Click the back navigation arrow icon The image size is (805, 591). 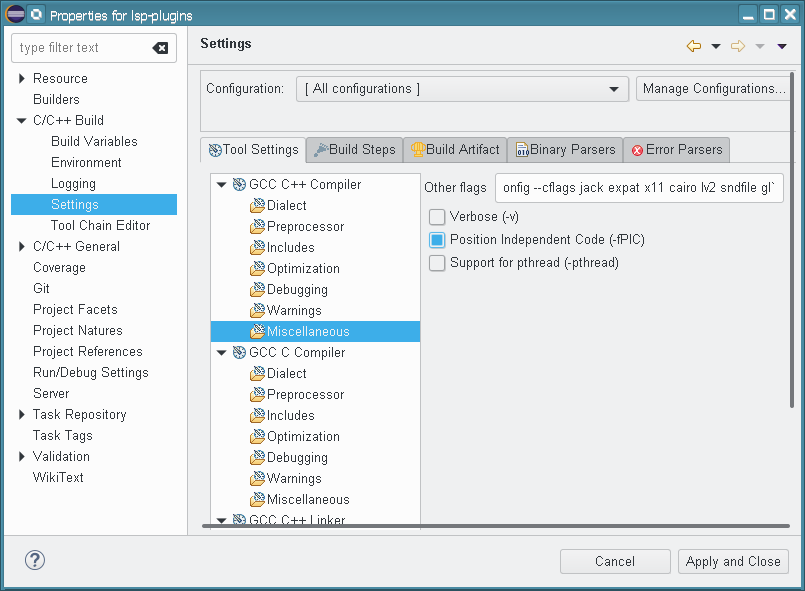pyautogui.click(x=694, y=46)
